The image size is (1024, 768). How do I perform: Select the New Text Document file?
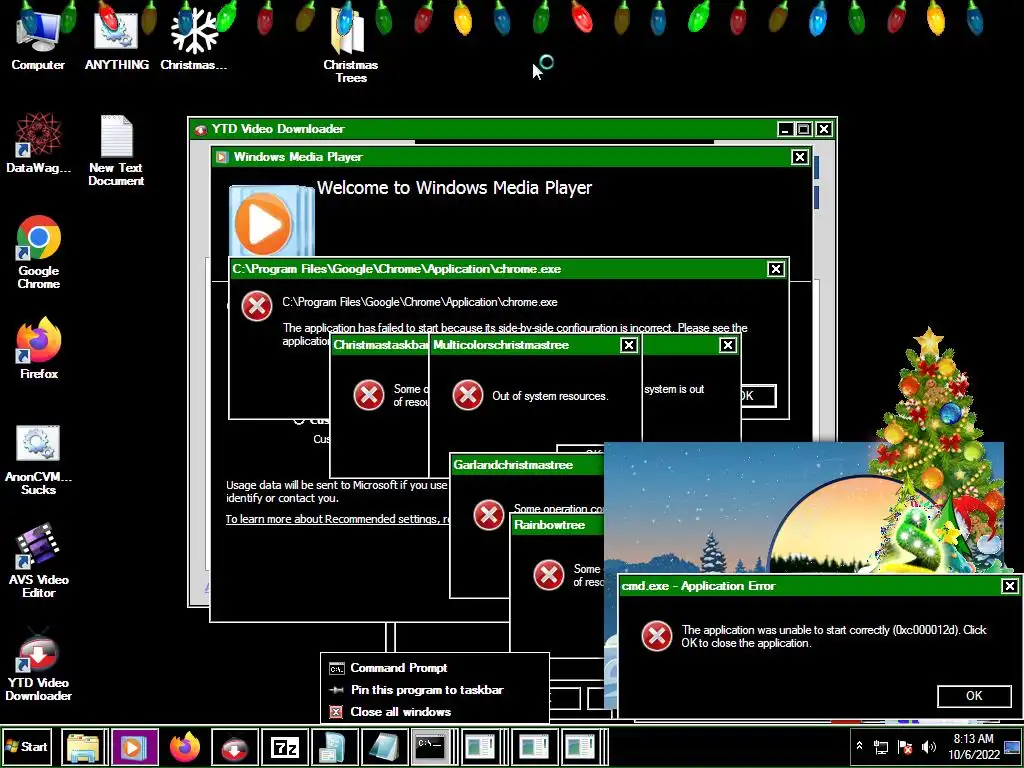[x=116, y=150]
